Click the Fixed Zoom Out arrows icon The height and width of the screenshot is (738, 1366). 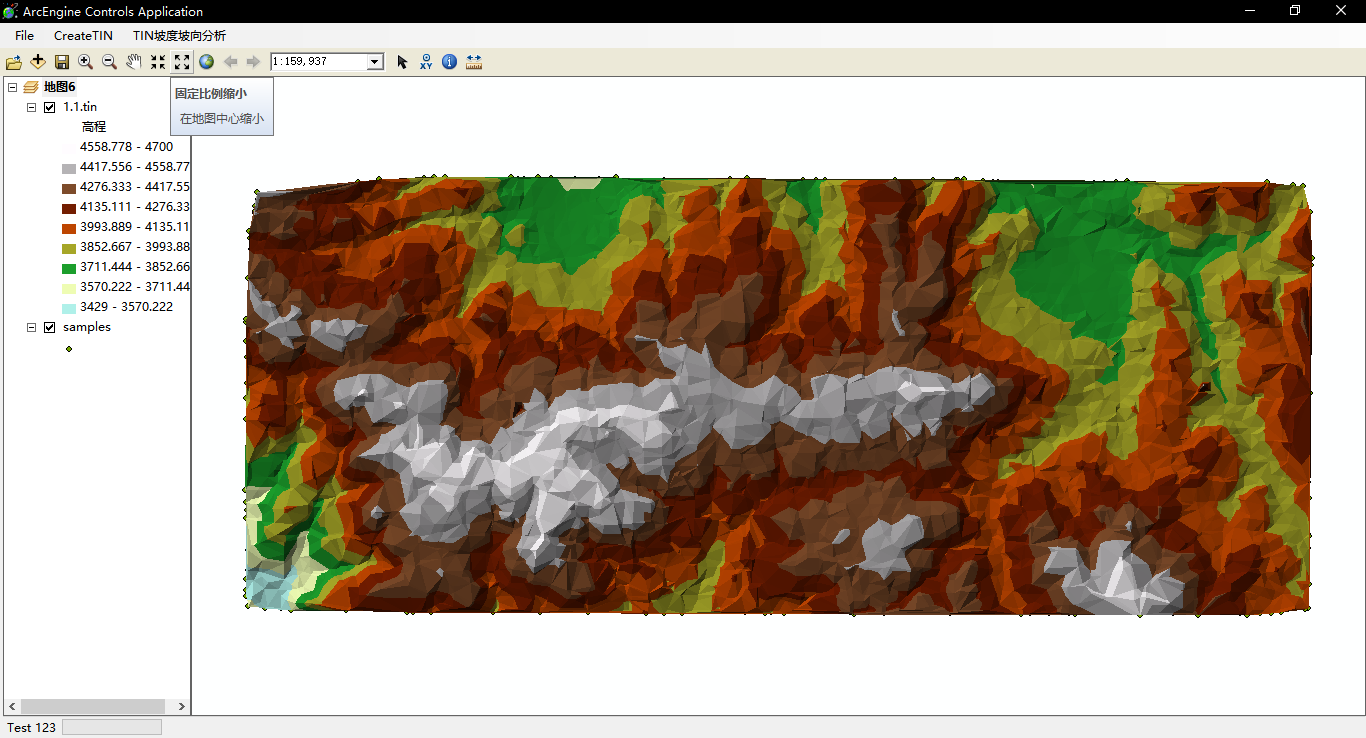(x=182, y=62)
